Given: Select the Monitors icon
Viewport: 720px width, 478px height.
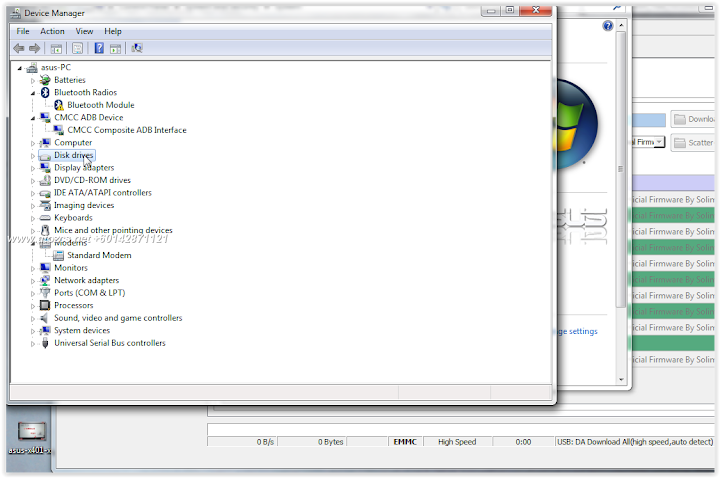Looking at the screenshot, I should pos(45,268).
